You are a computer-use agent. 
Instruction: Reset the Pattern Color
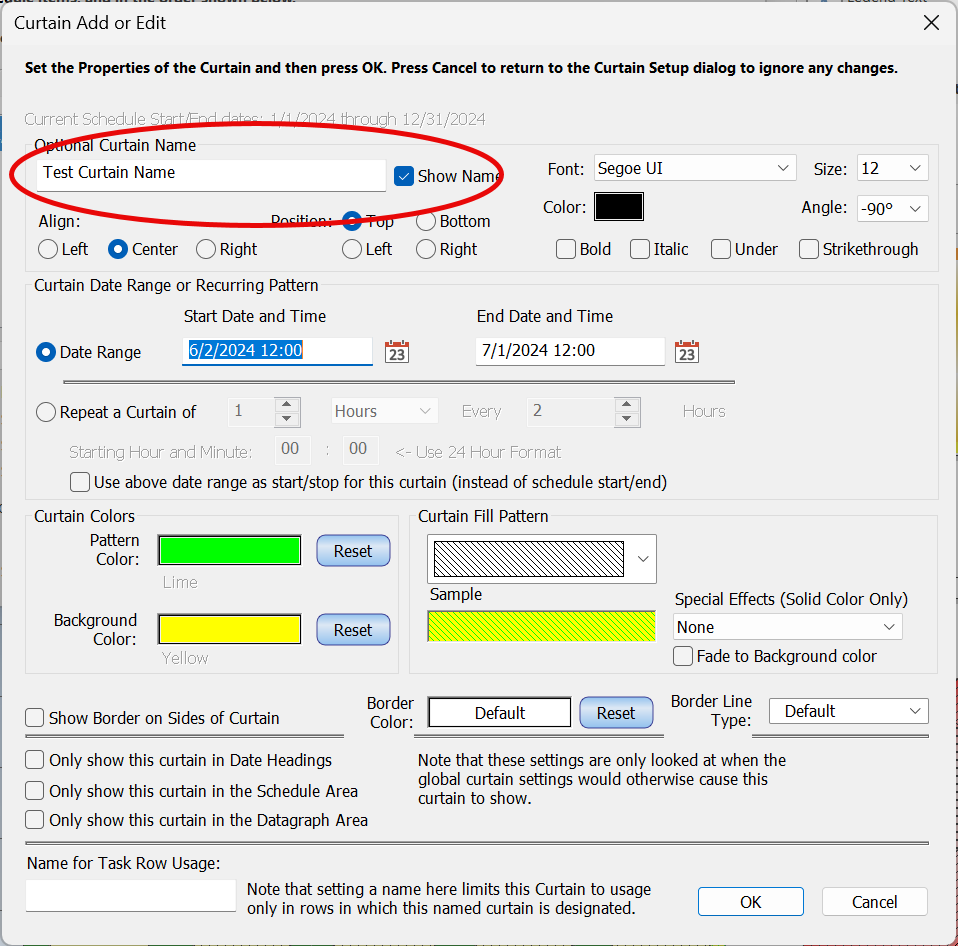tap(353, 550)
